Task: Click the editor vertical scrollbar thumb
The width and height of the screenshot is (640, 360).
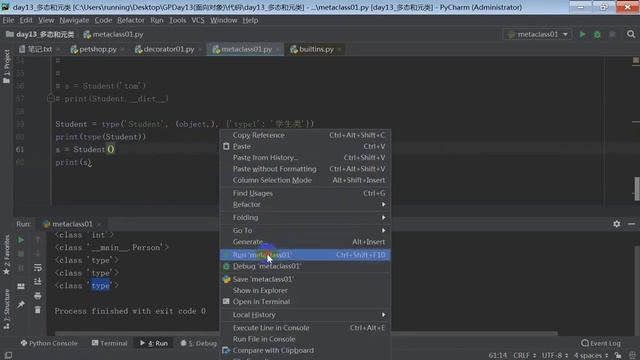Action: coord(637,189)
